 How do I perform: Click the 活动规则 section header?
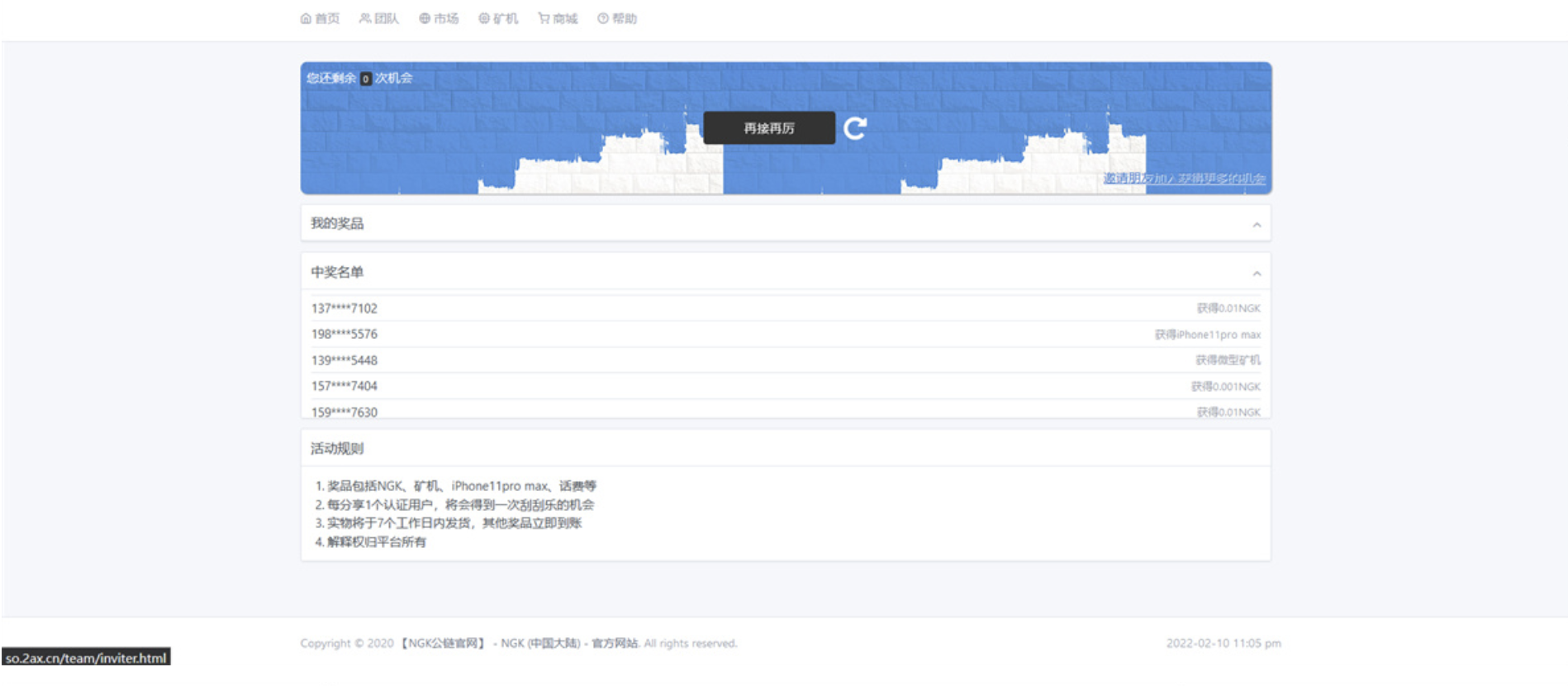click(x=337, y=448)
